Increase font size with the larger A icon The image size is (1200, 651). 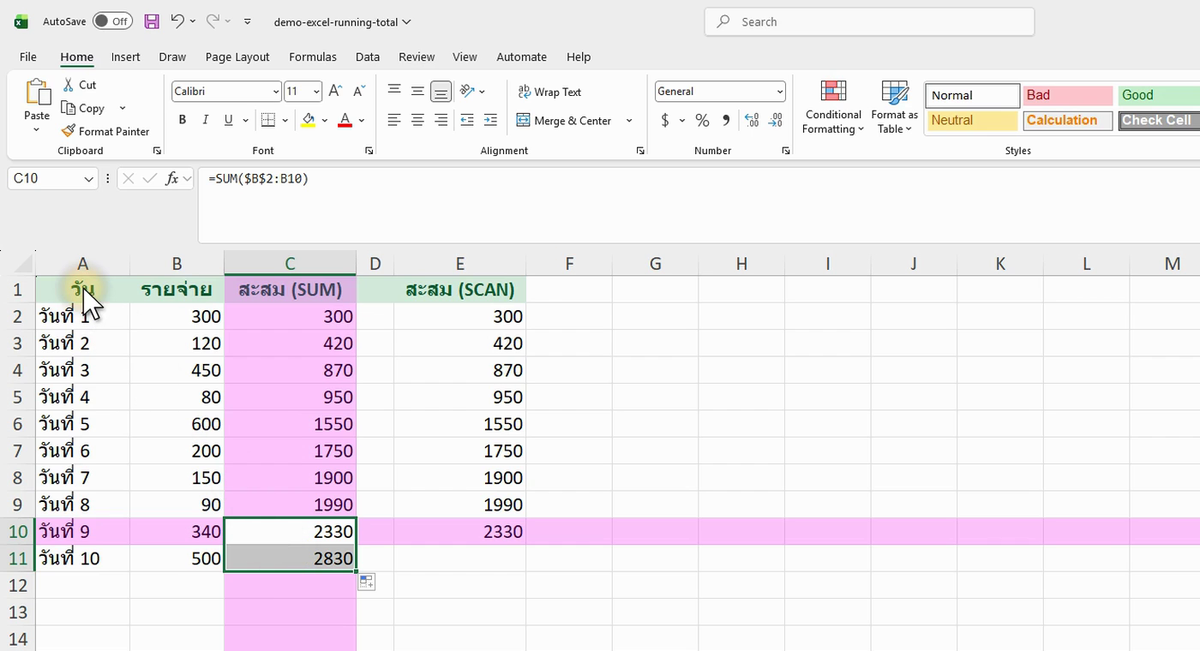336,91
